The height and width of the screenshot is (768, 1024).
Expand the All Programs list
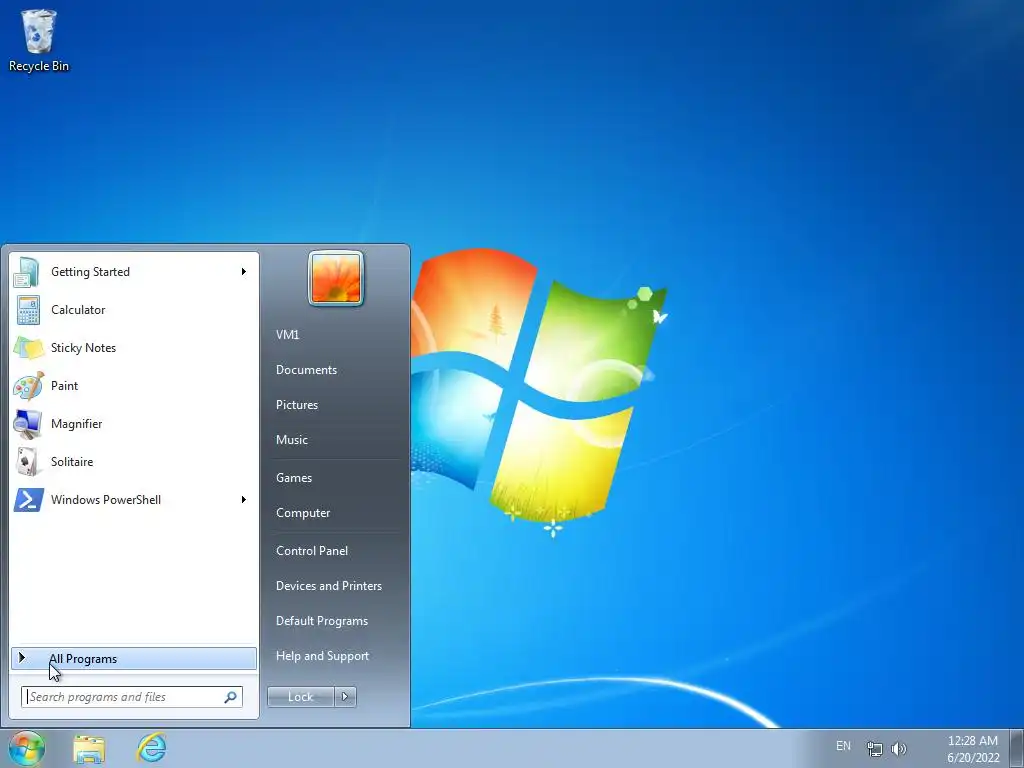(x=134, y=658)
